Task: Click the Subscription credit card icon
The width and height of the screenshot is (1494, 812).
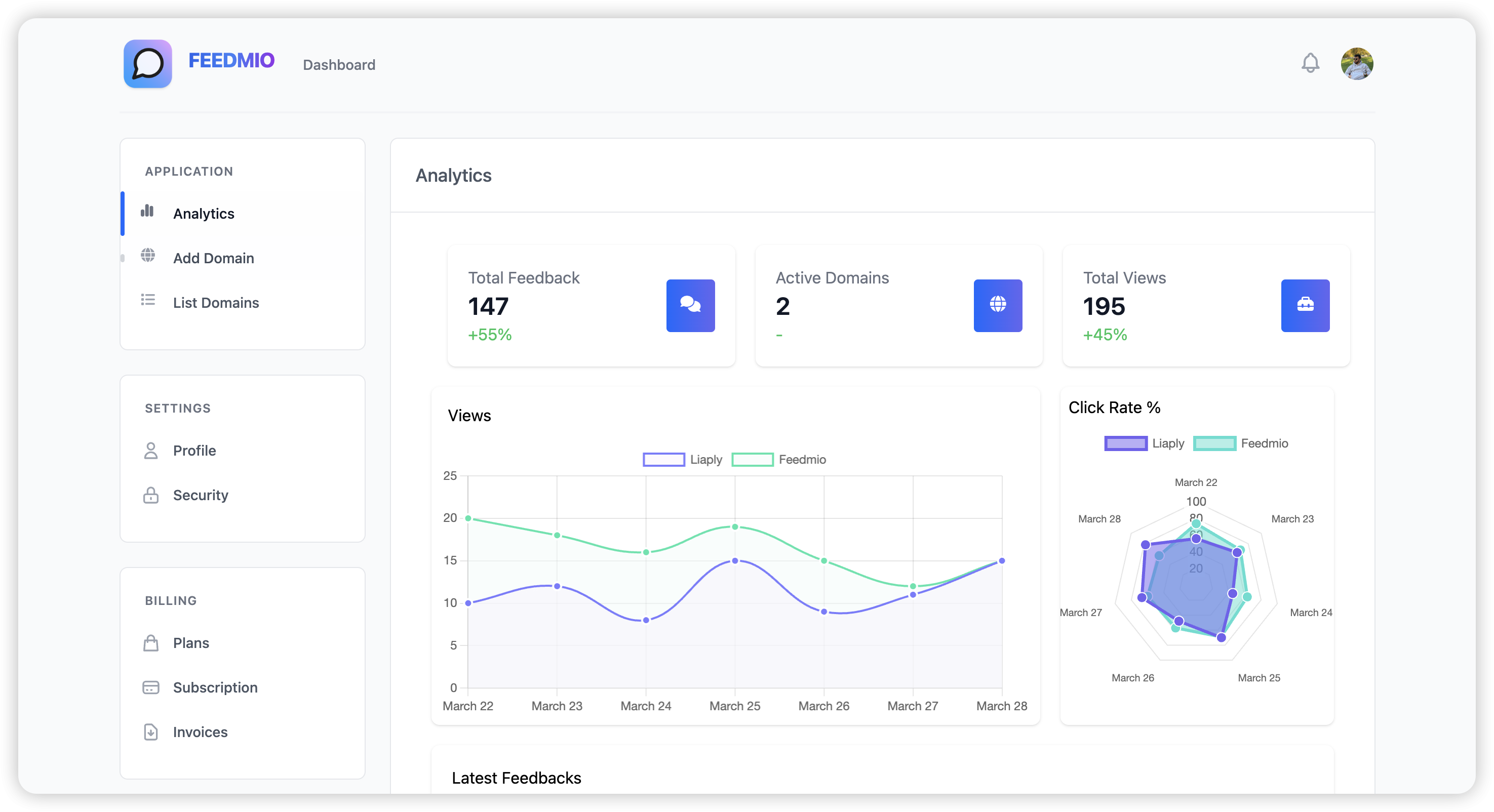Action: click(x=151, y=687)
